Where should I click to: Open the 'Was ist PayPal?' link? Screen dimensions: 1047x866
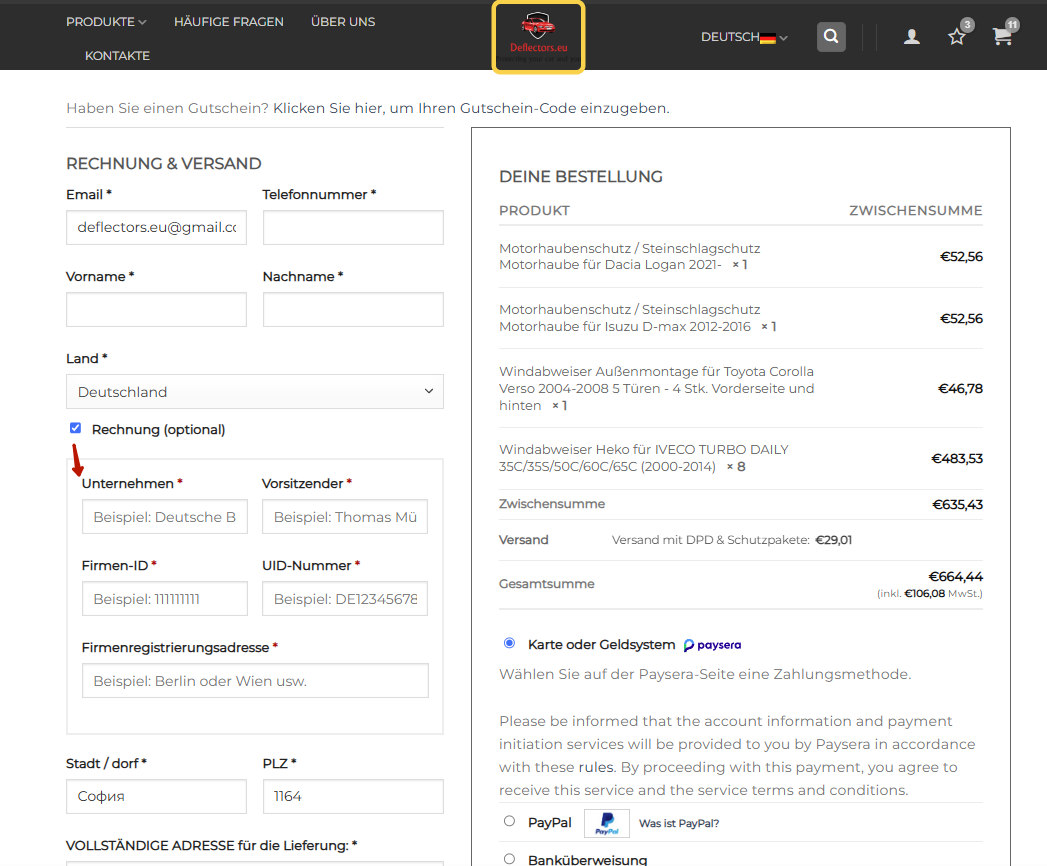[678, 823]
